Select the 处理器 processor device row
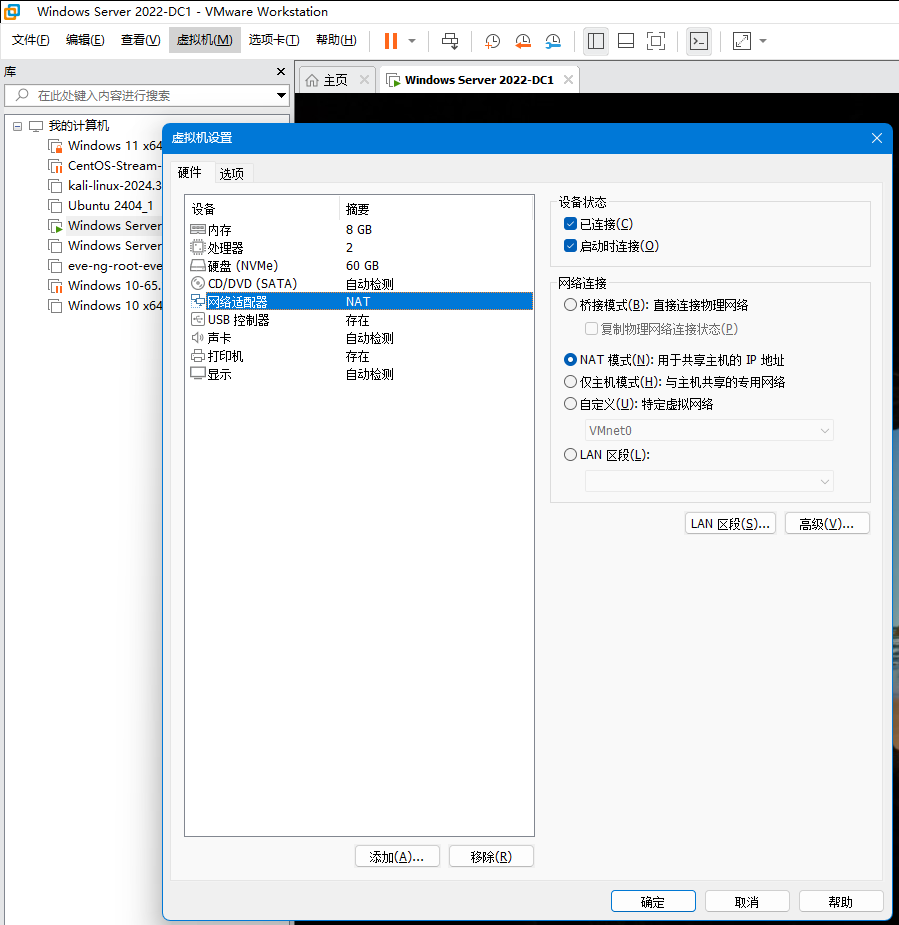 (359, 248)
